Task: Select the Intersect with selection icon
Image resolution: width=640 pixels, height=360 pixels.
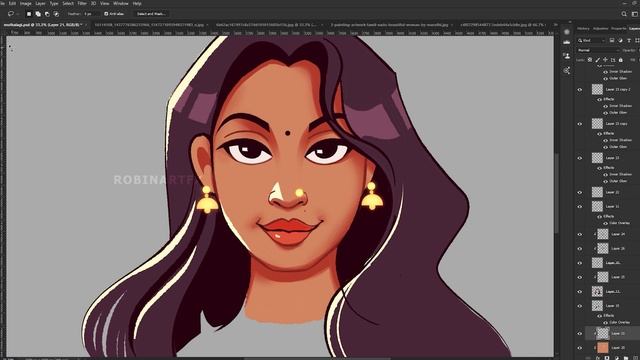Action: tap(56, 14)
